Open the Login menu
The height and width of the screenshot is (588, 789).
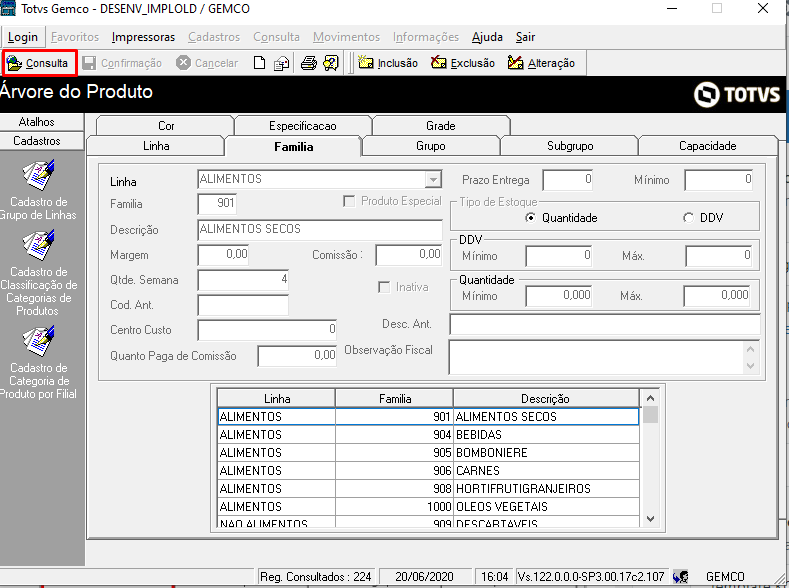pos(23,37)
